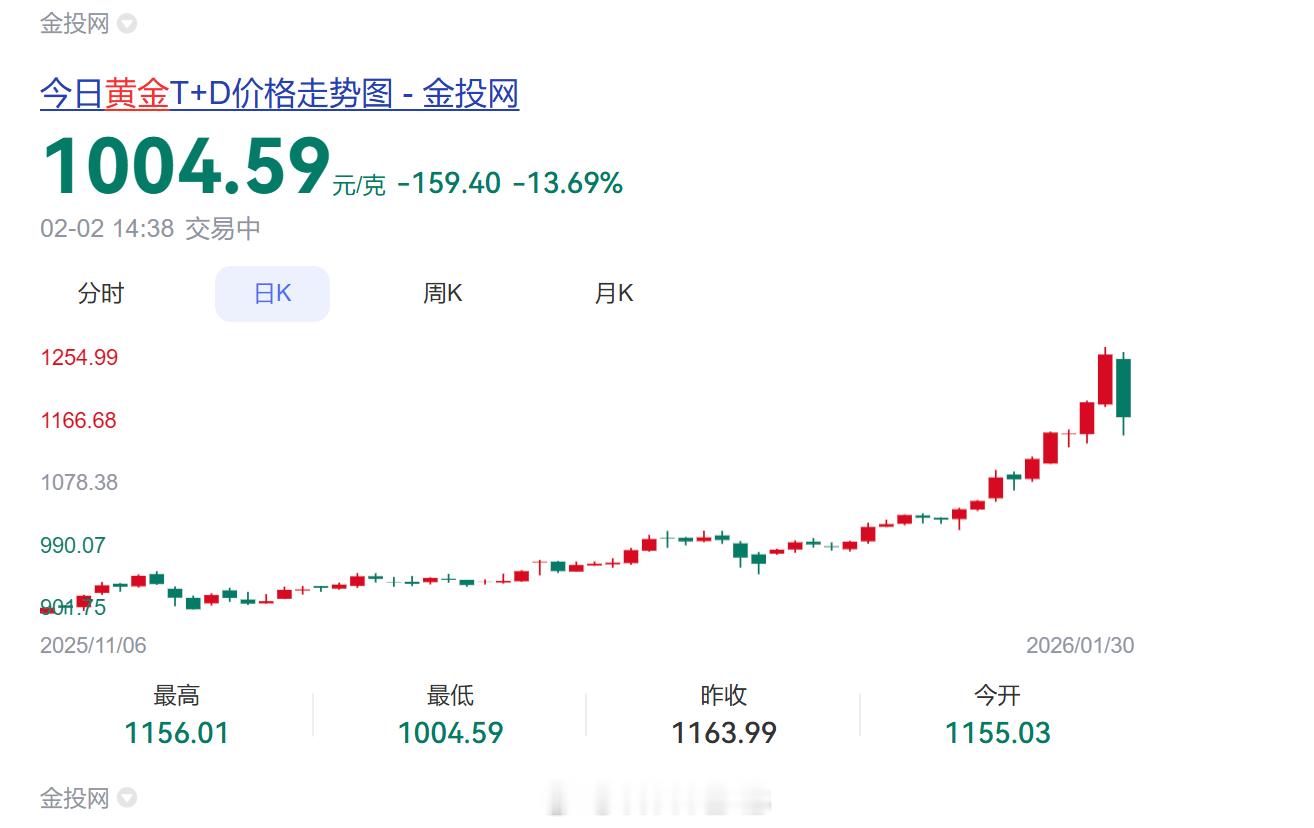Click the highest price value 1156.01

pyautogui.click(x=176, y=733)
